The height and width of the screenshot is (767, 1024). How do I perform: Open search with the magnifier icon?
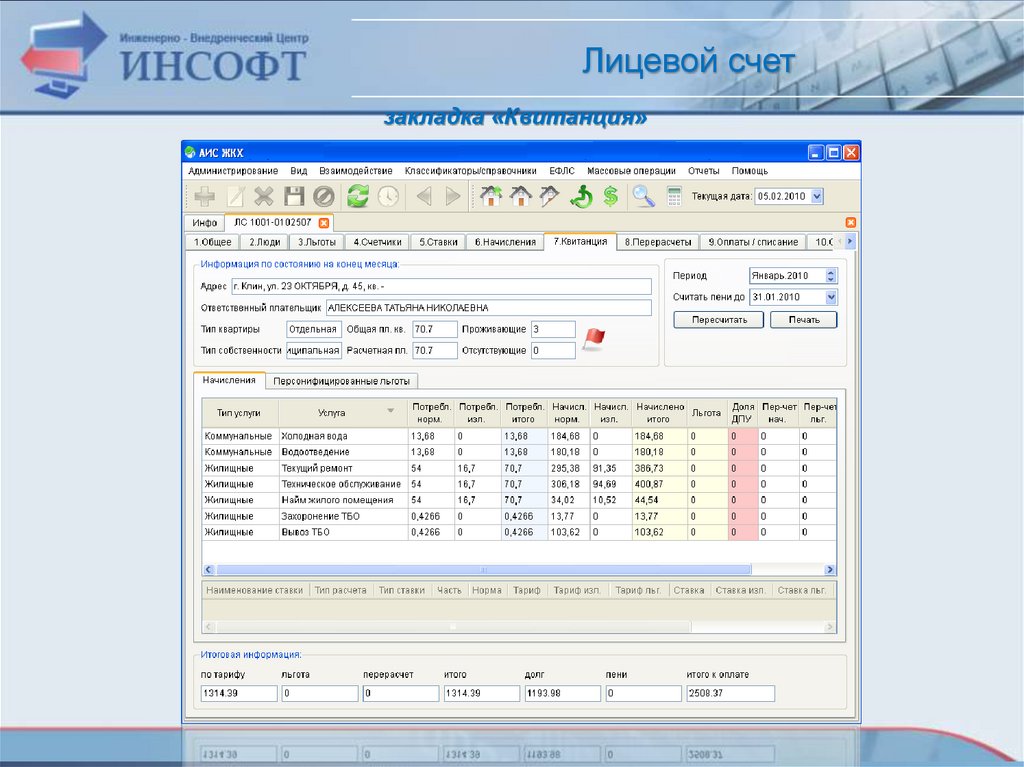643,196
